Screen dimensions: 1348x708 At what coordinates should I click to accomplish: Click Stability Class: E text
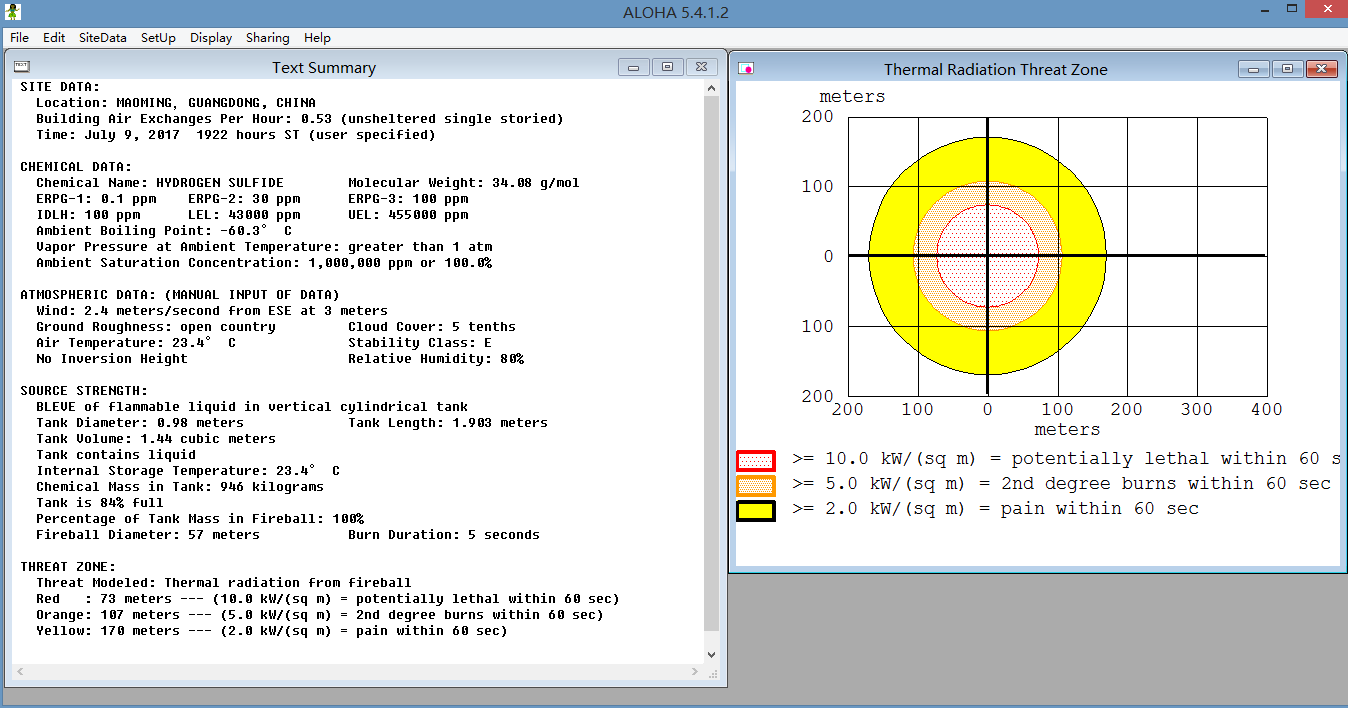click(420, 343)
